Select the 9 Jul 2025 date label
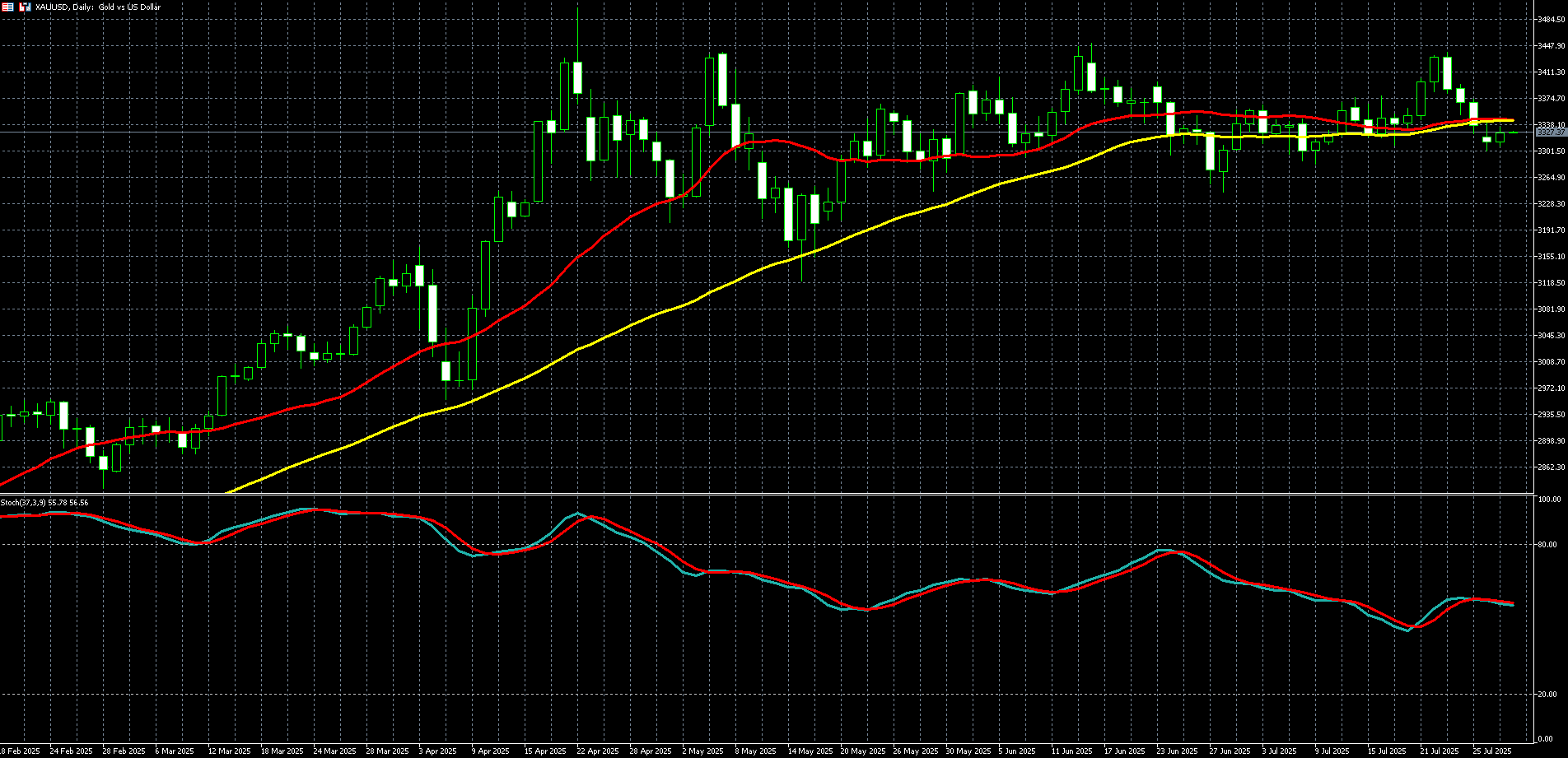The height and width of the screenshot is (758, 1568). coord(1332,751)
